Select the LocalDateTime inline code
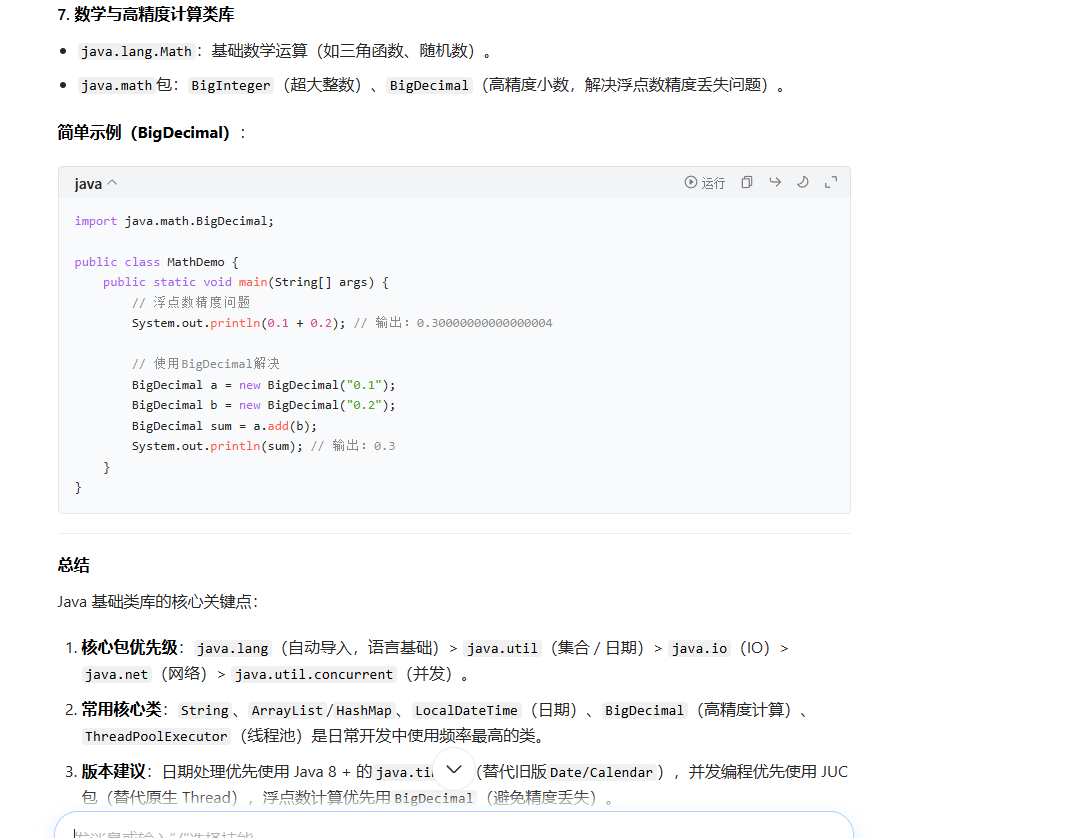Image resolution: width=1087 pixels, height=838 pixels. click(x=466, y=710)
